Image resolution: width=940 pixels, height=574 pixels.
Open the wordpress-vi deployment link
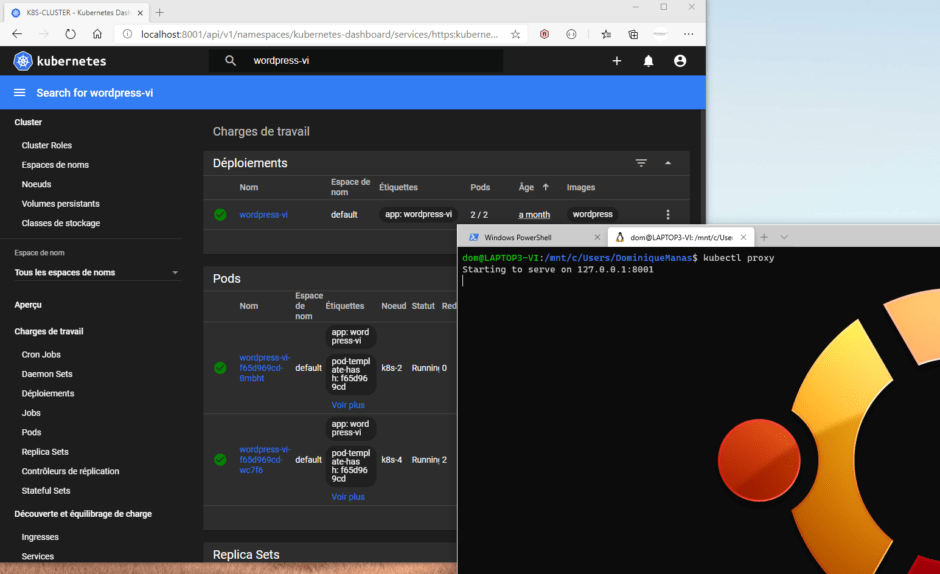coord(263,215)
